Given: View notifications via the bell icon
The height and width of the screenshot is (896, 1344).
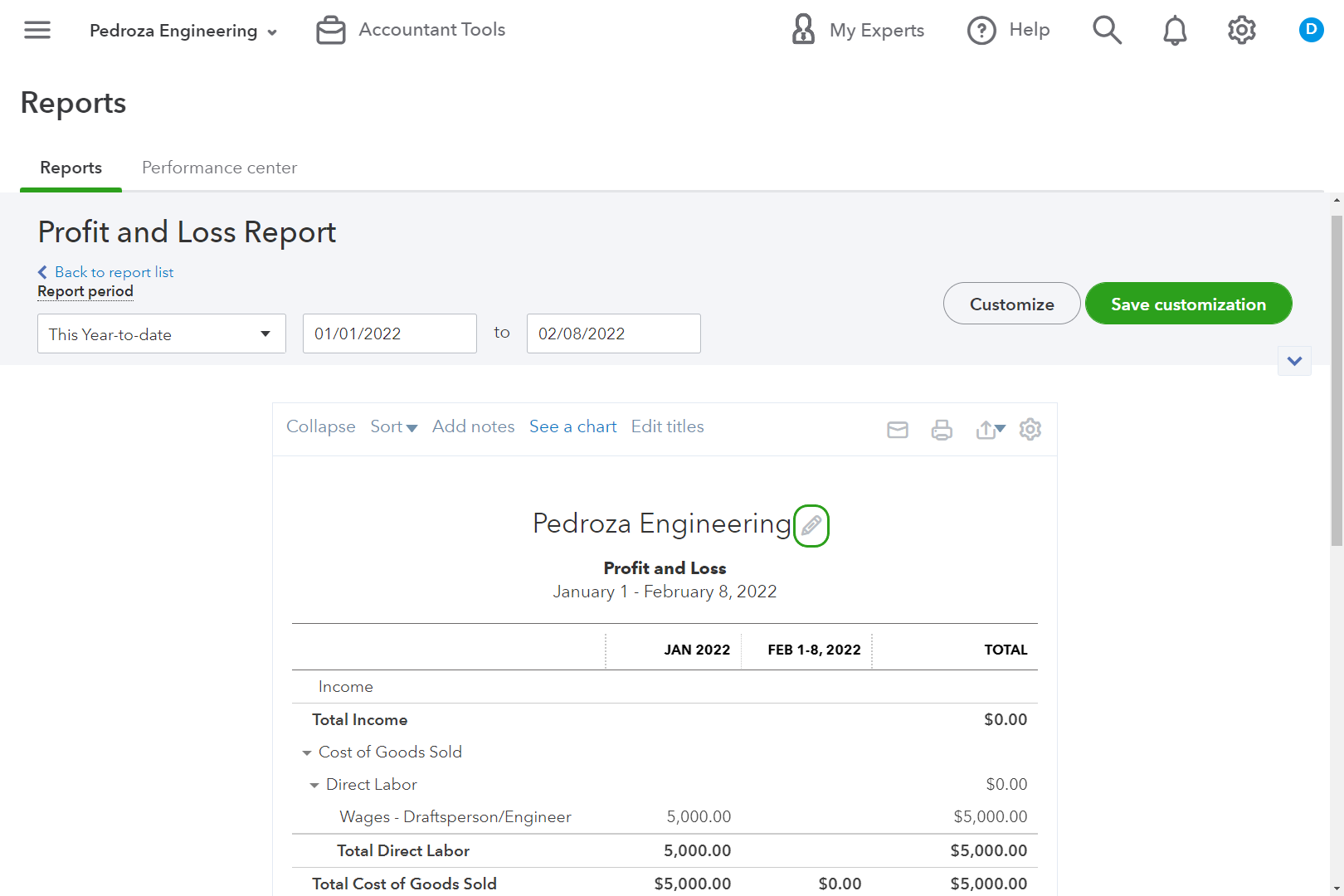Looking at the screenshot, I should pyautogui.click(x=1173, y=30).
